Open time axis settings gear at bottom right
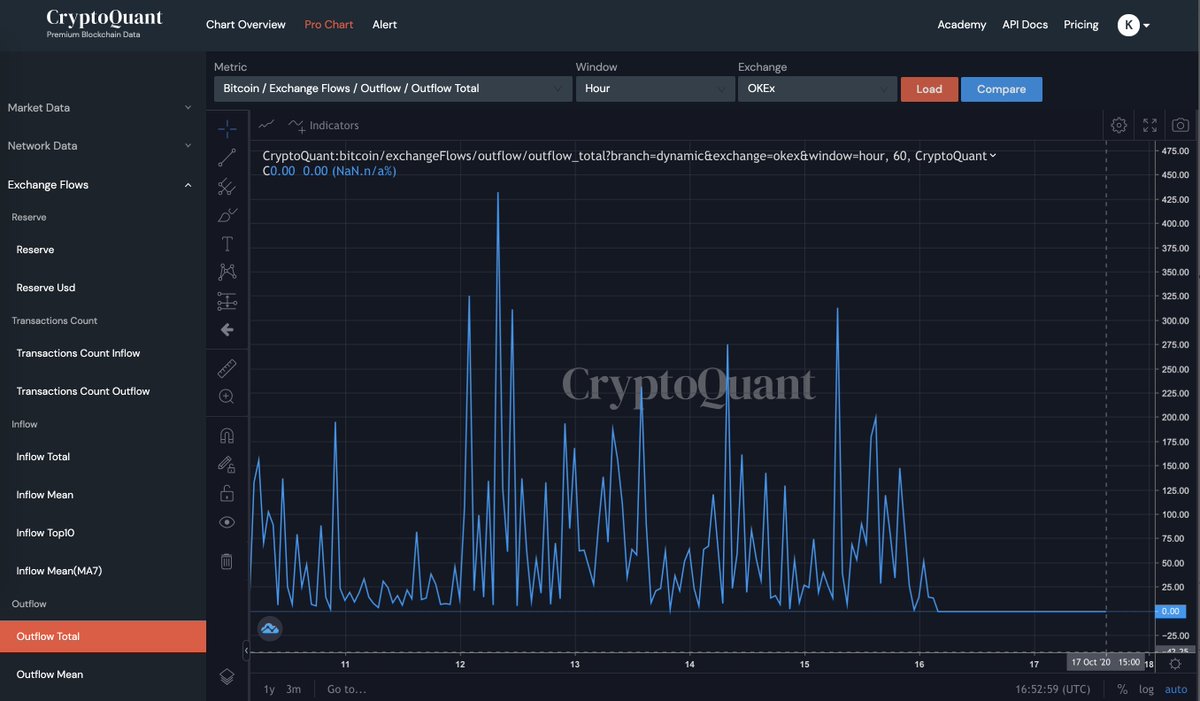Image resolution: width=1200 pixels, height=701 pixels. (x=1175, y=664)
